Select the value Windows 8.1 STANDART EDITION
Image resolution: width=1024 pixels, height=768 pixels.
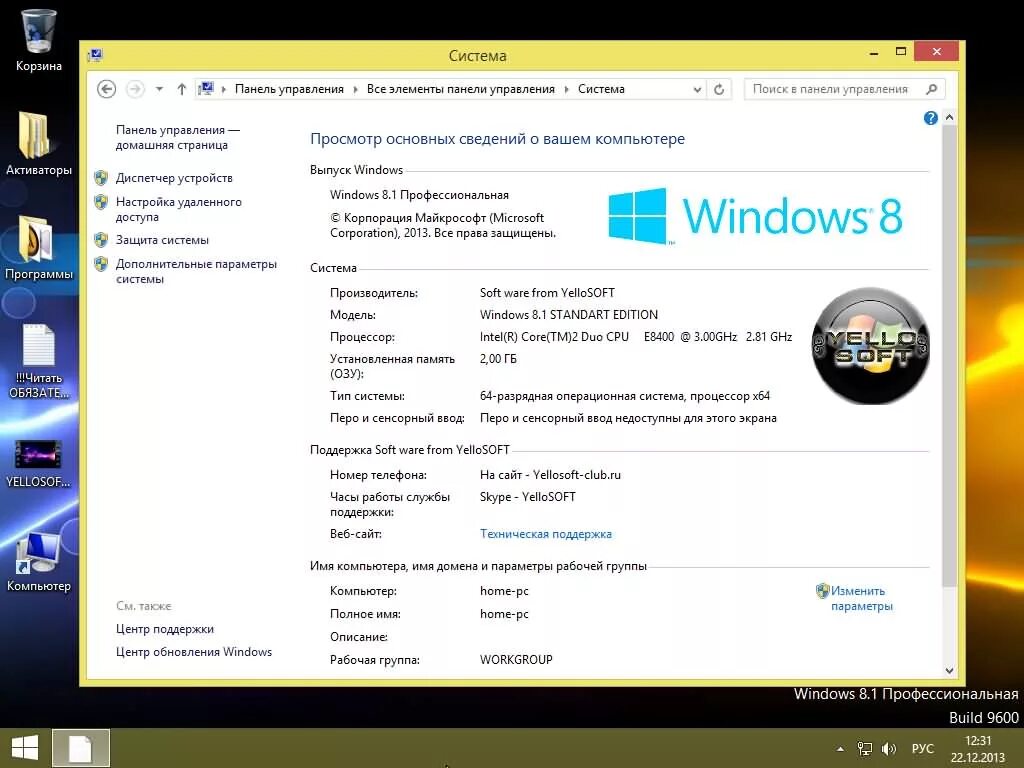tap(568, 315)
